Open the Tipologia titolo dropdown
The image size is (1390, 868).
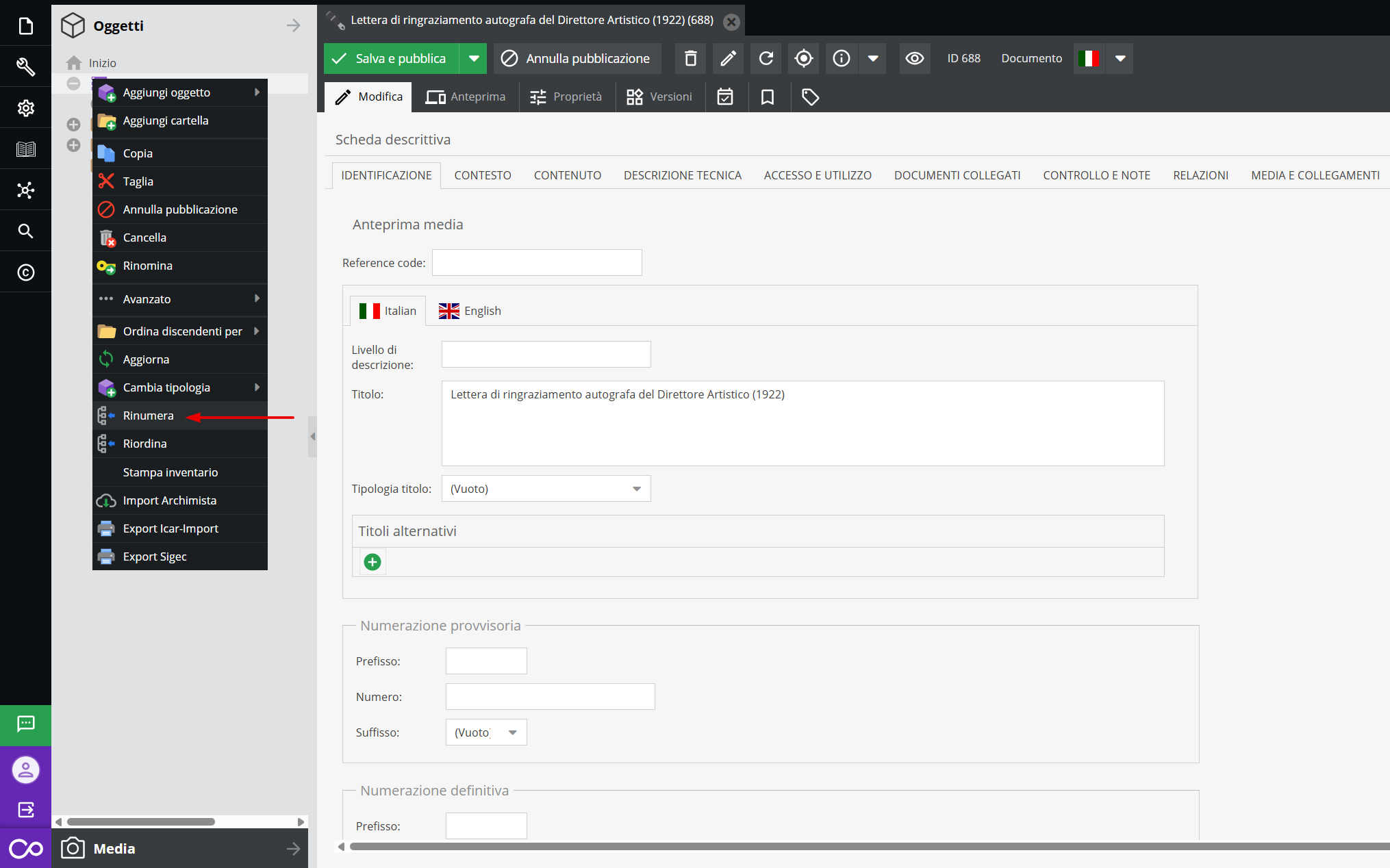point(546,489)
